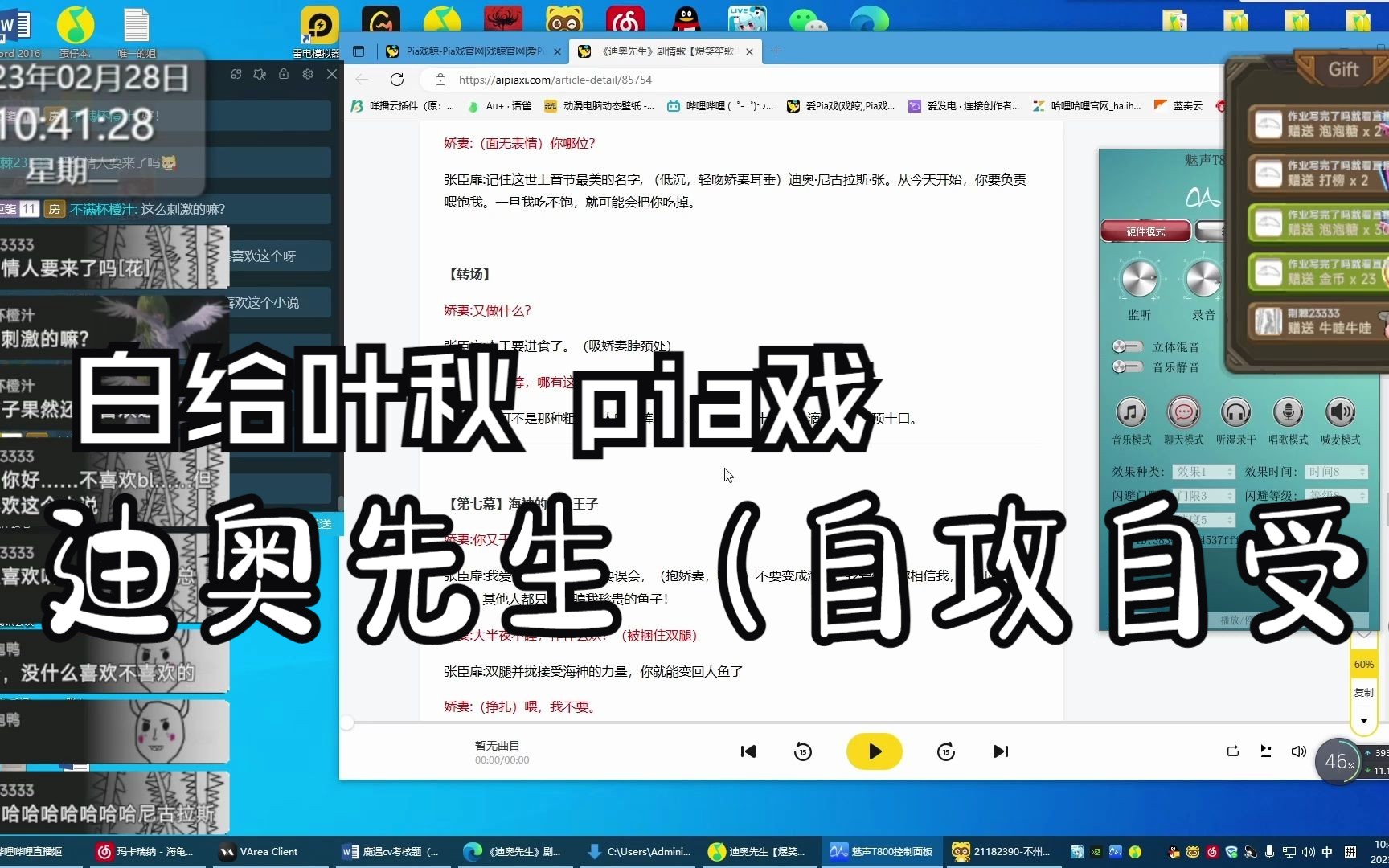Skip to previous track in player
This screenshot has width=1389, height=868.
coord(748,751)
